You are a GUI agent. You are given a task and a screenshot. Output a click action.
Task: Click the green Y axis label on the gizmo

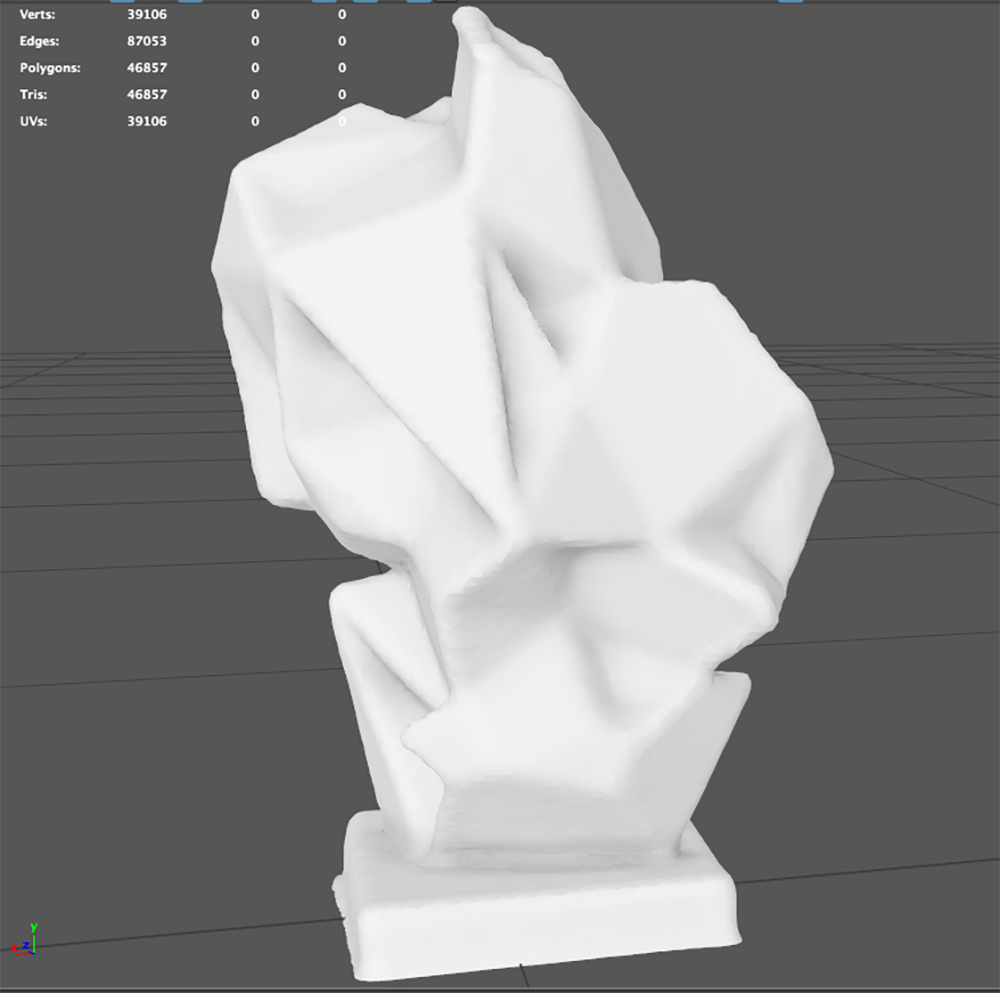pyautogui.click(x=33, y=926)
